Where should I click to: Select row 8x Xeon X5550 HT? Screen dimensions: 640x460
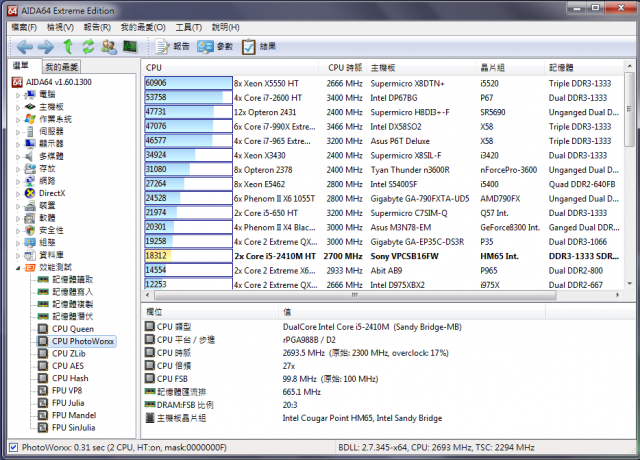pyautogui.click(x=384, y=83)
